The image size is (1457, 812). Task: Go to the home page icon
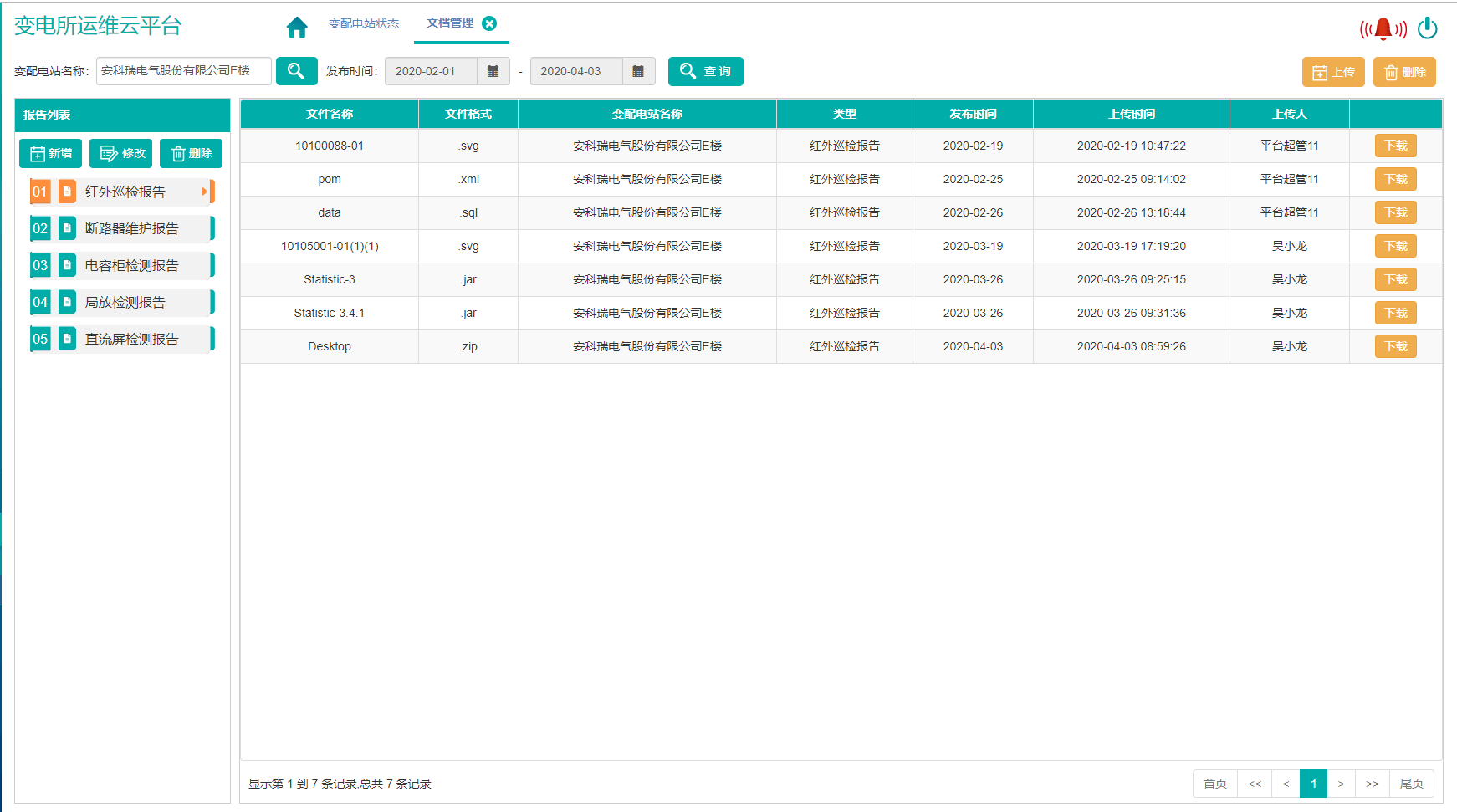(297, 28)
